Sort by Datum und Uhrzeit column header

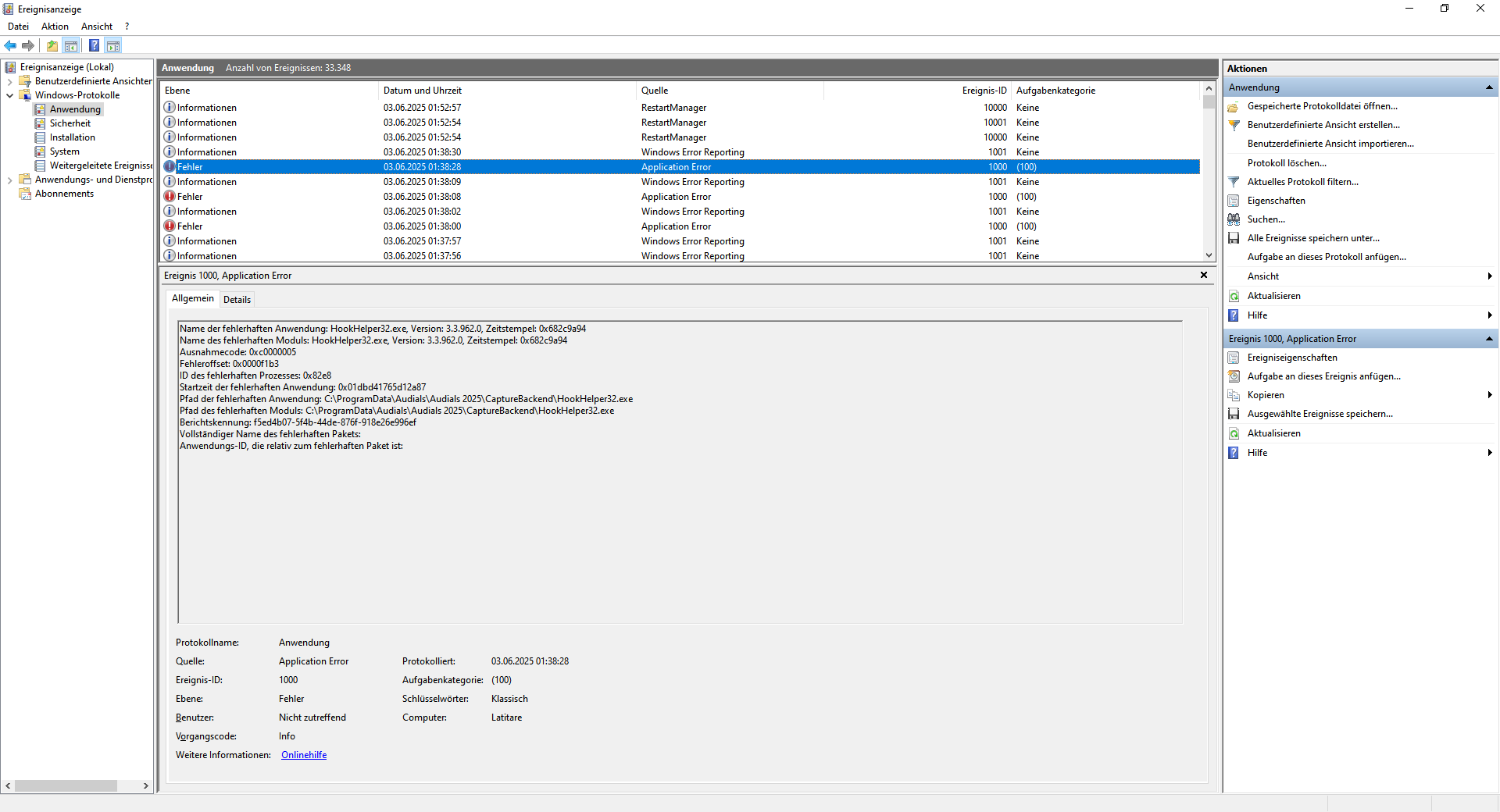click(508, 91)
